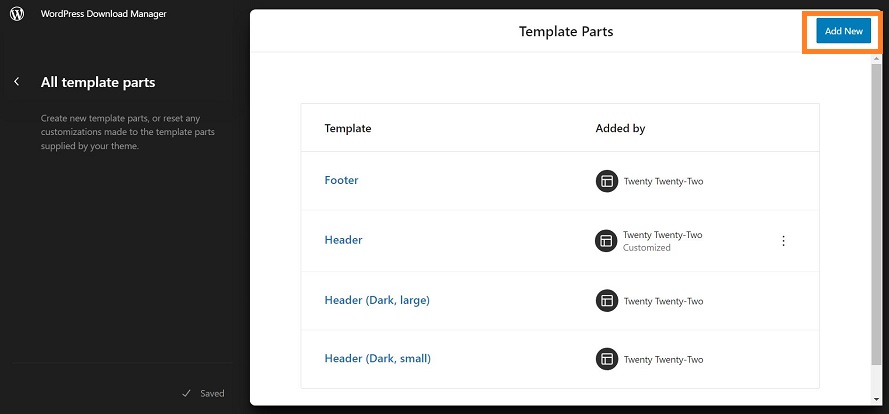The width and height of the screenshot is (889, 414).
Task: Click the Added by column header
Action: [620, 128]
